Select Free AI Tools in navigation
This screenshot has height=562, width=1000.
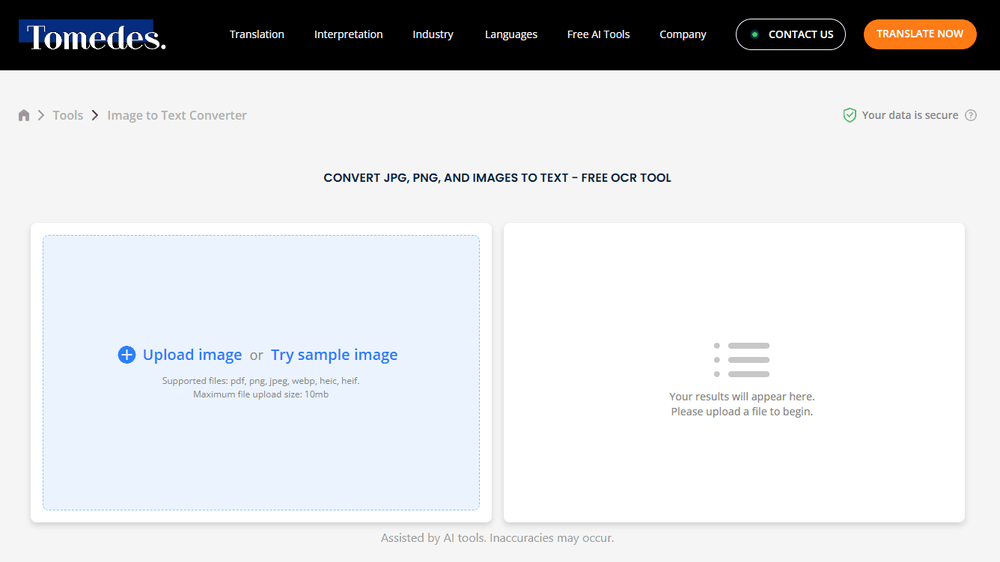598,34
